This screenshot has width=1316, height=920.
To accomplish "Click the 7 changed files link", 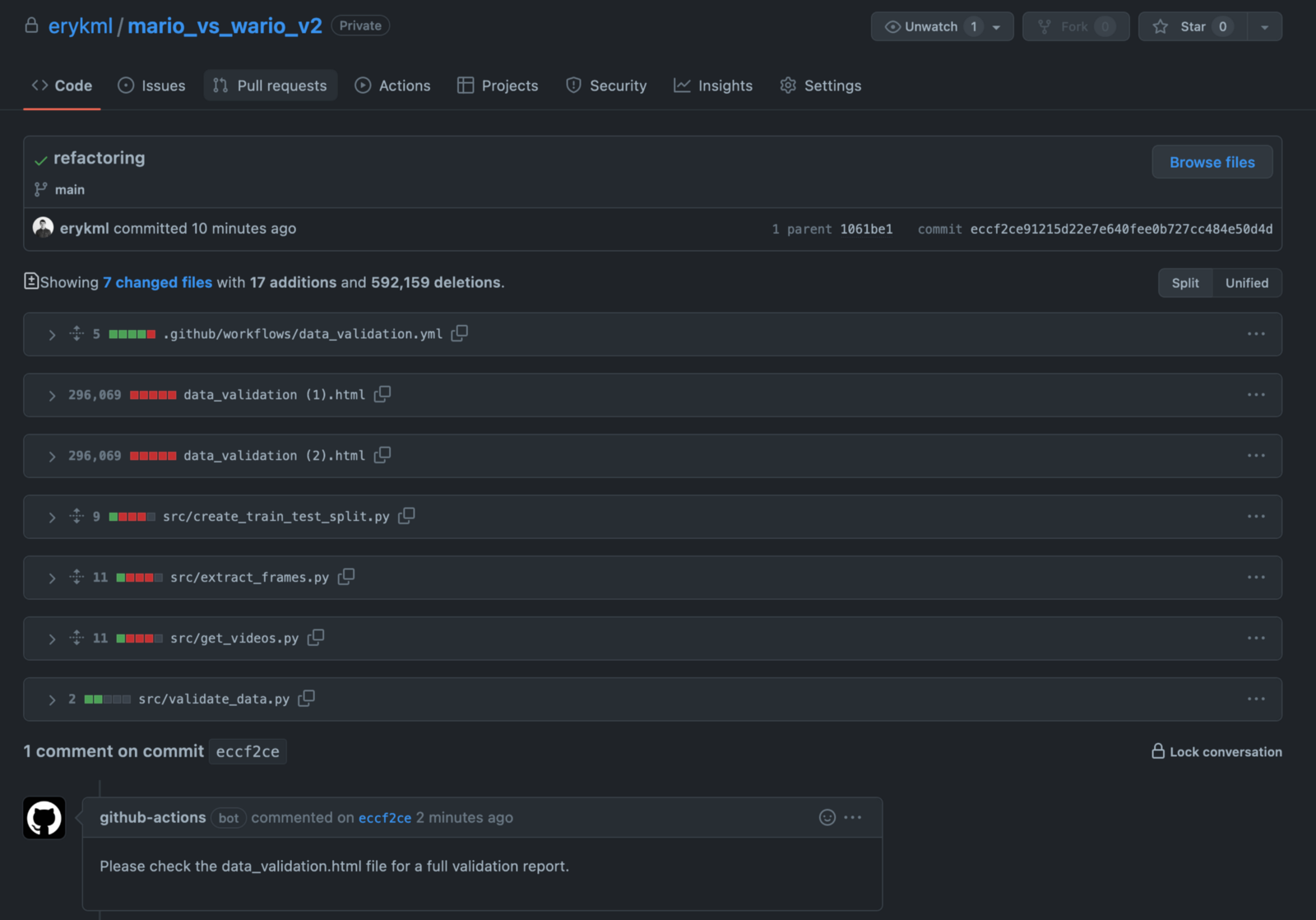I will (157, 282).
